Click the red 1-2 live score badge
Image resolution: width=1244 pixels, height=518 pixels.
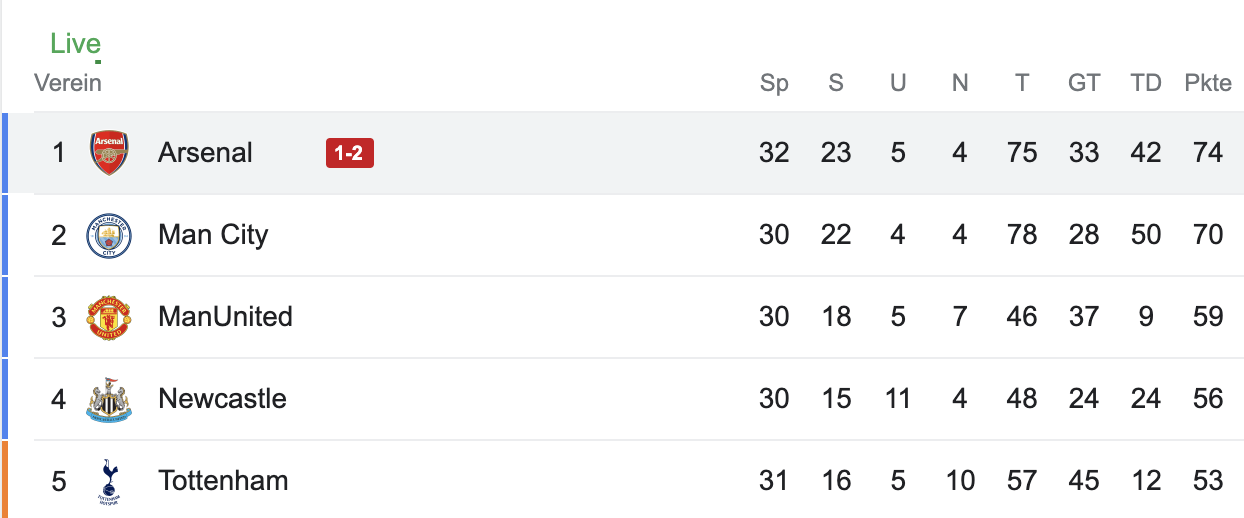tap(349, 153)
